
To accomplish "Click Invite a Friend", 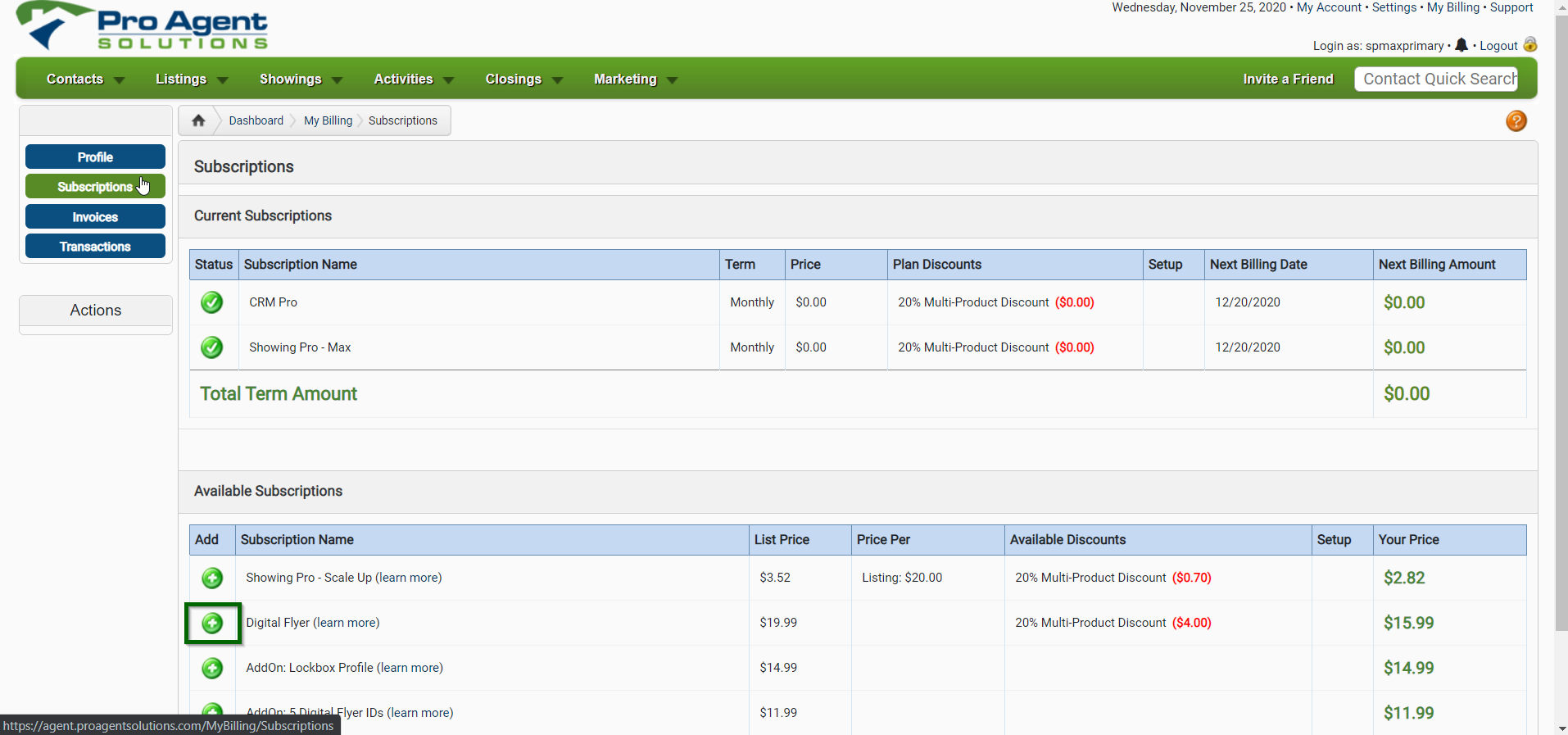I will pos(1288,79).
